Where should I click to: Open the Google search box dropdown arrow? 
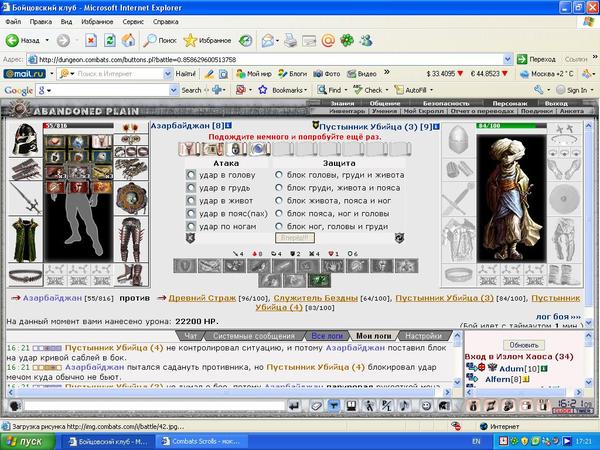[x=173, y=90]
